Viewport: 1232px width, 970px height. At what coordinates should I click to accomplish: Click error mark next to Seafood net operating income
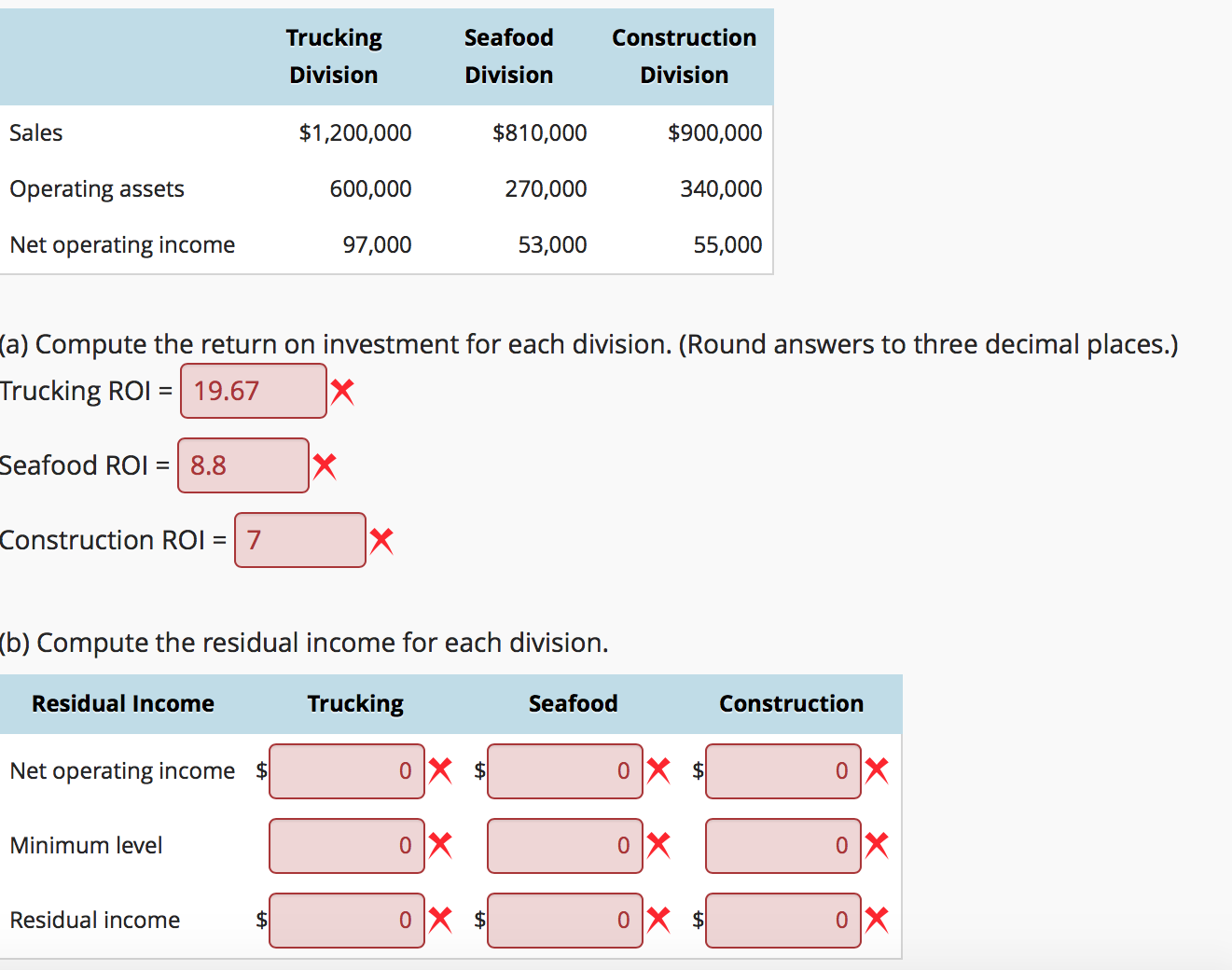[x=658, y=770]
